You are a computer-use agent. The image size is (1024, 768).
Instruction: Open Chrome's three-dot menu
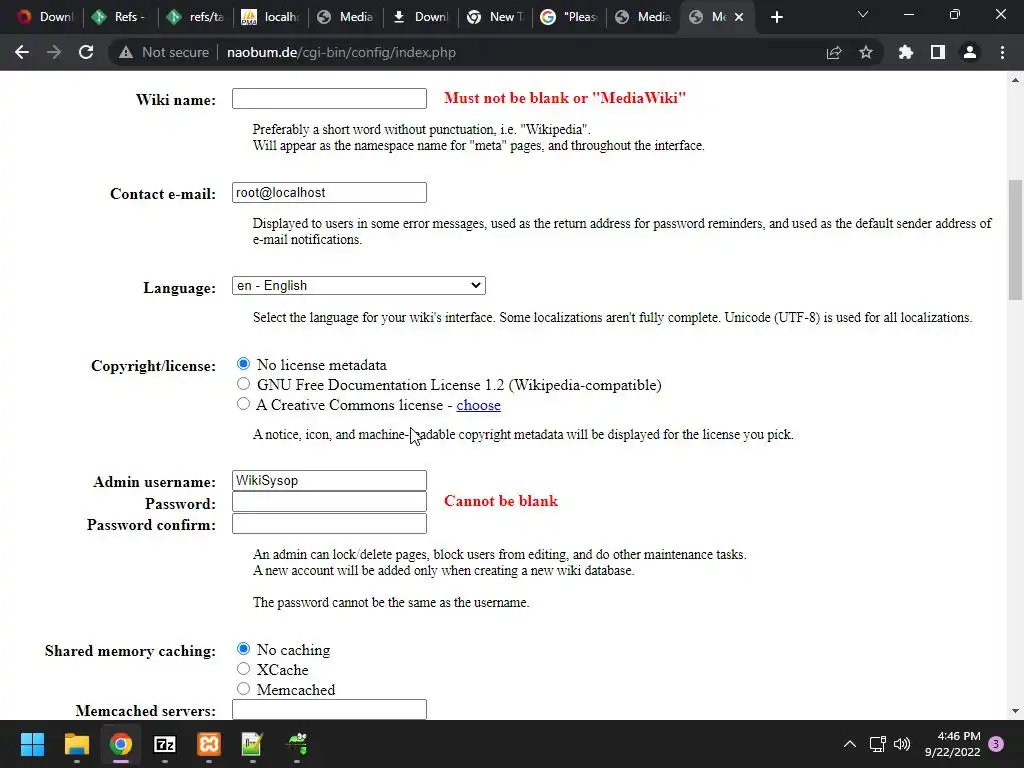1002,52
